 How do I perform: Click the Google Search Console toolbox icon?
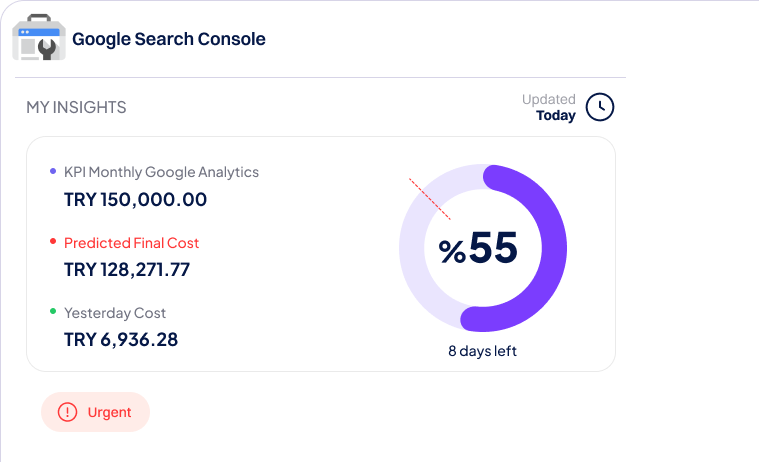(x=39, y=37)
